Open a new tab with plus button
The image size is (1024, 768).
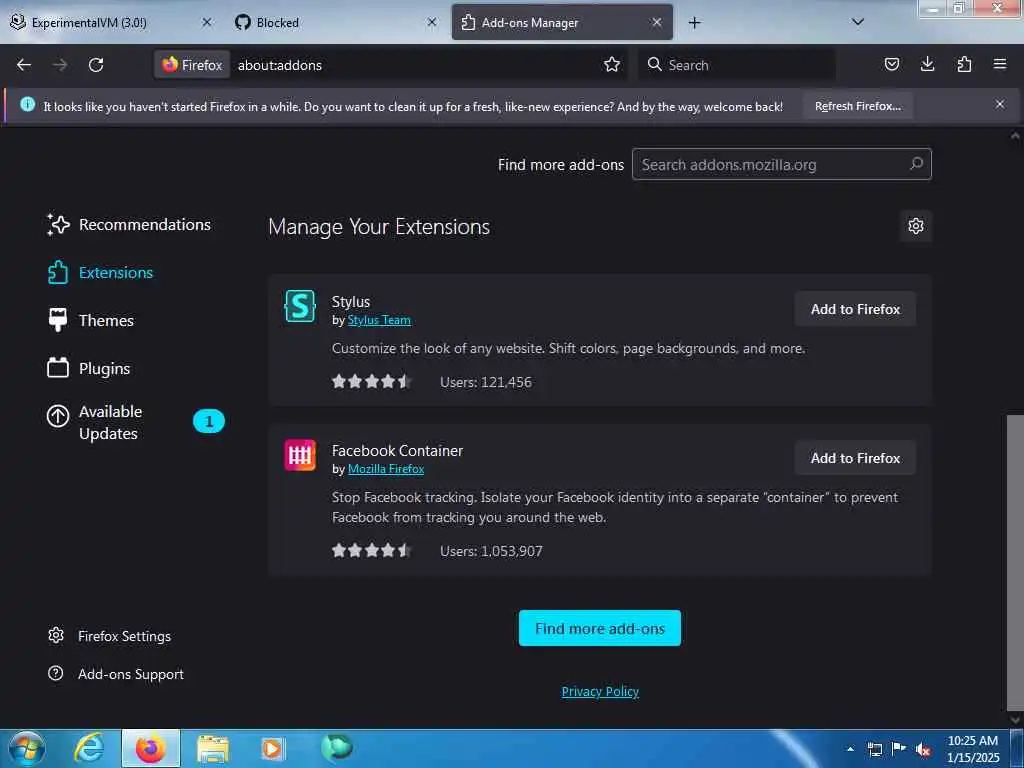click(x=694, y=23)
